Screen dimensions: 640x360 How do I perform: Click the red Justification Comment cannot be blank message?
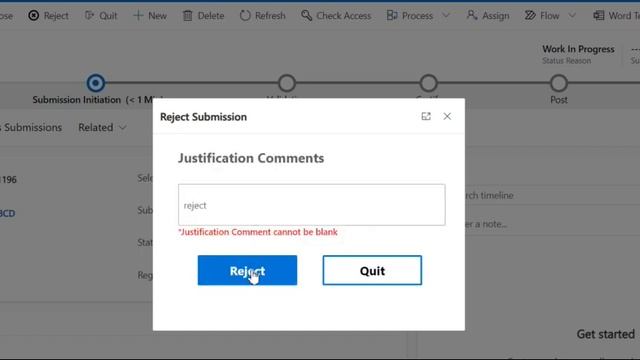pos(258,232)
